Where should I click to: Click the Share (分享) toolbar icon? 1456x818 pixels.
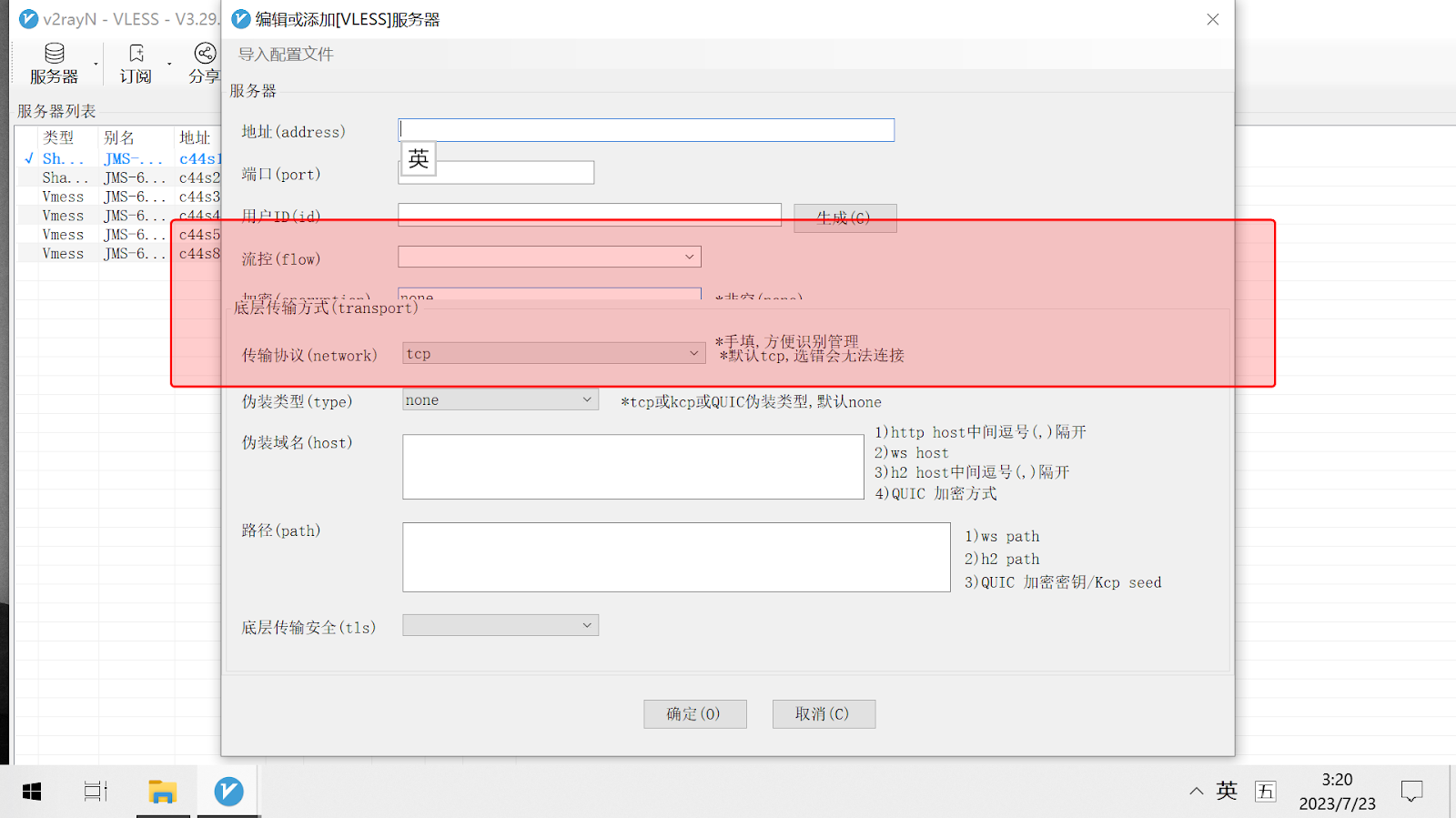[205, 63]
